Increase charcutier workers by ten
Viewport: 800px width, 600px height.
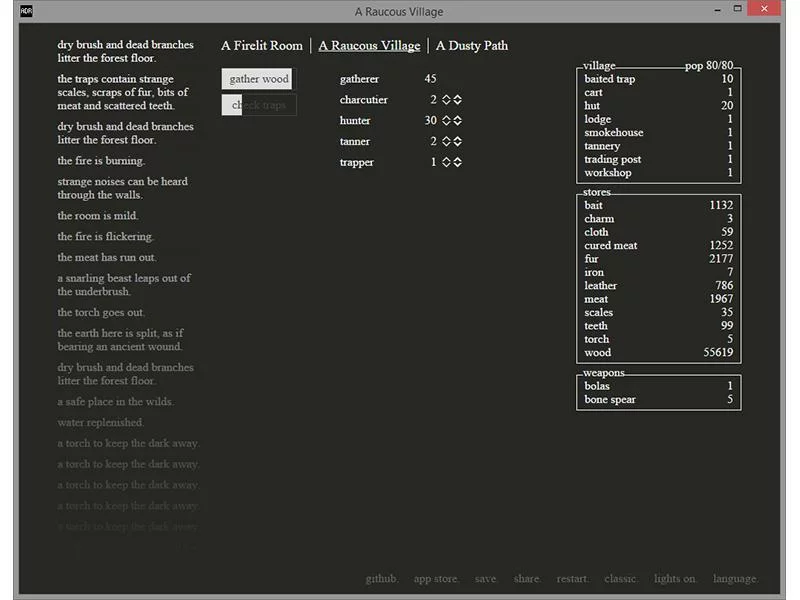pyautogui.click(x=458, y=96)
